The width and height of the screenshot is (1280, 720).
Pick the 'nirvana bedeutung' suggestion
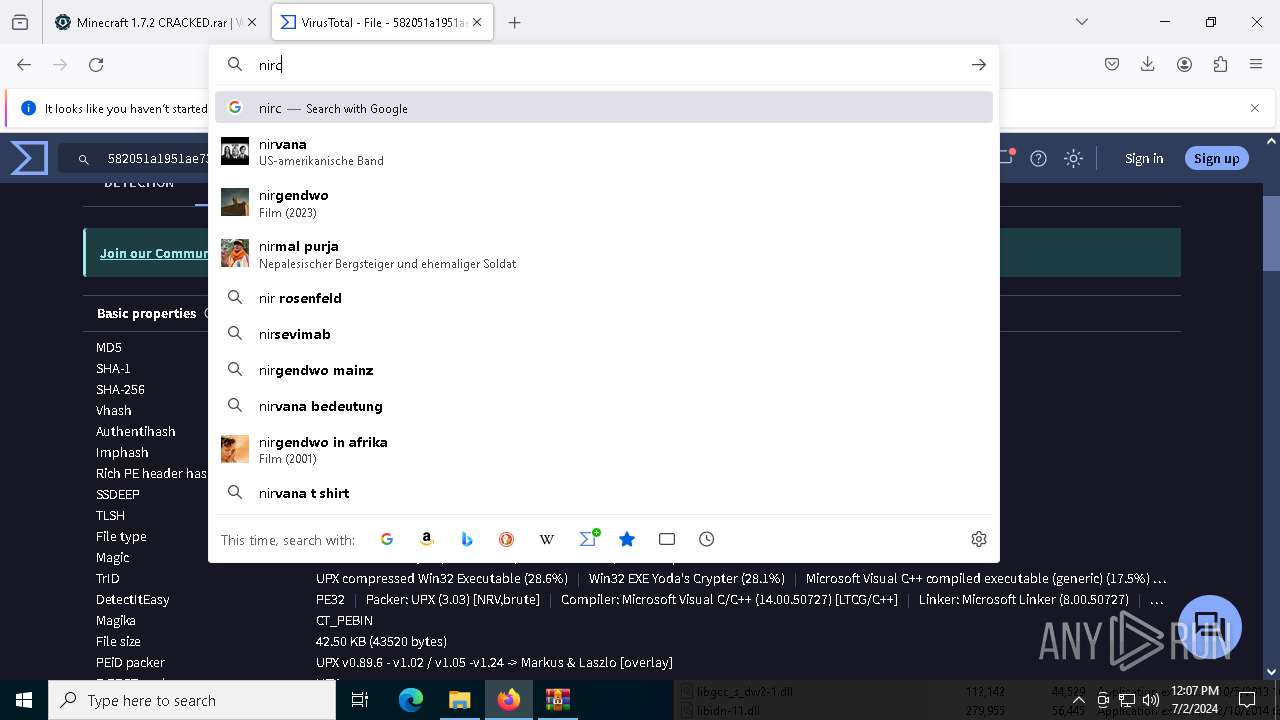click(604, 406)
